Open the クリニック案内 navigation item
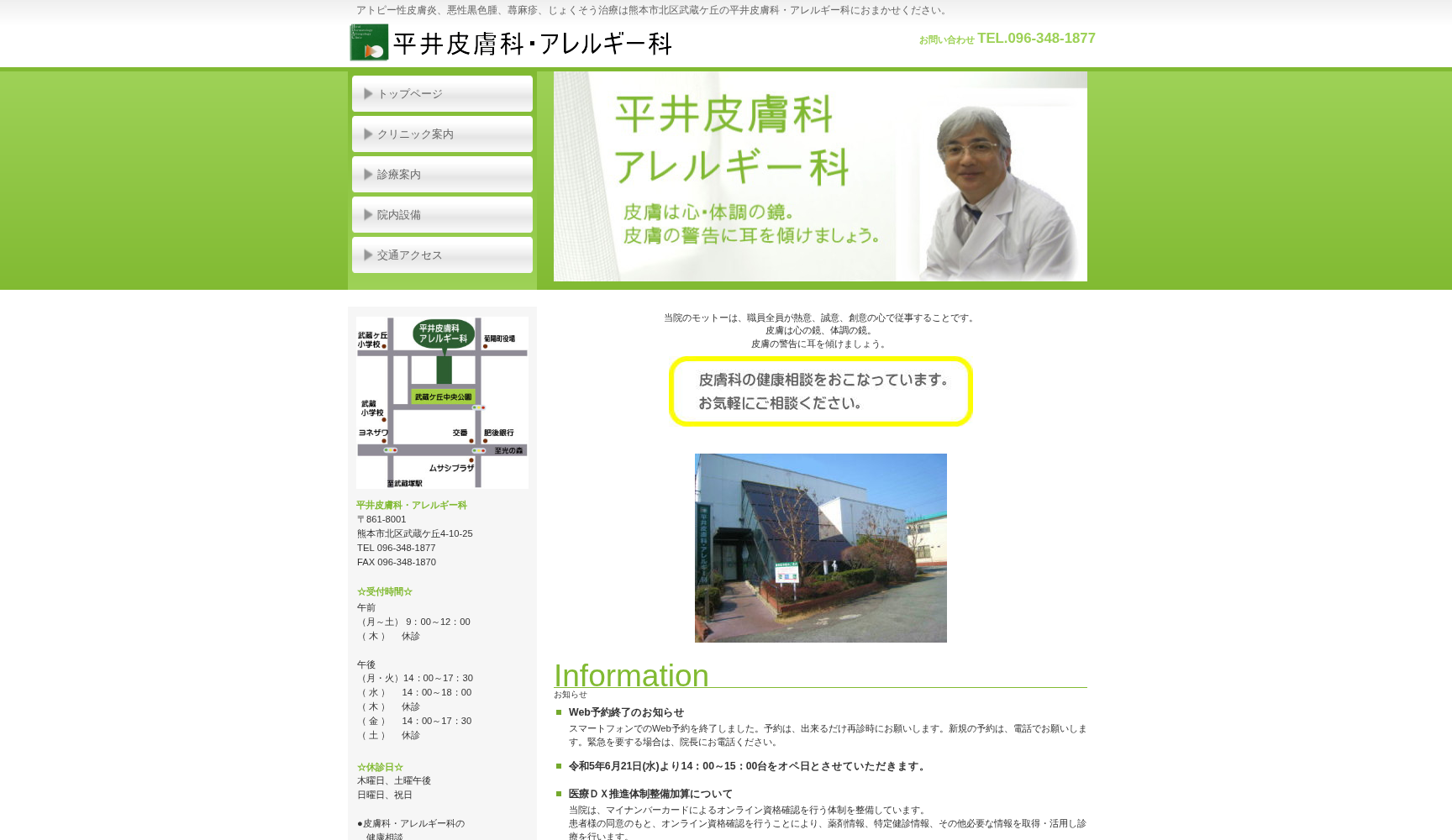1452x840 pixels. point(441,134)
